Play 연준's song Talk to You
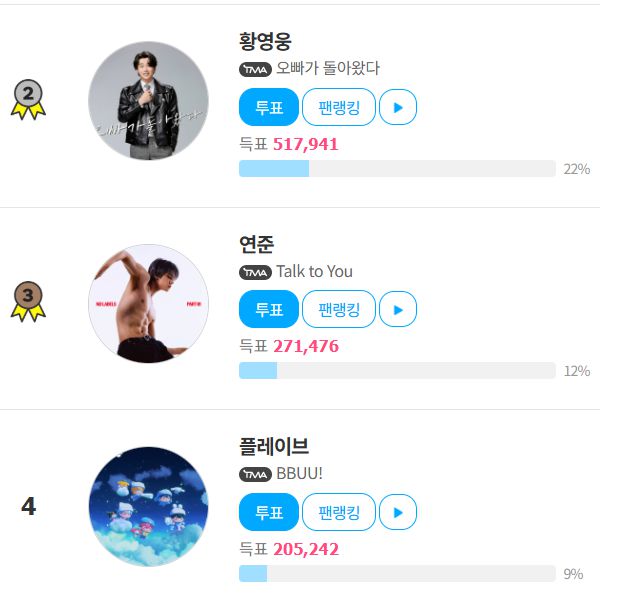 coord(398,309)
